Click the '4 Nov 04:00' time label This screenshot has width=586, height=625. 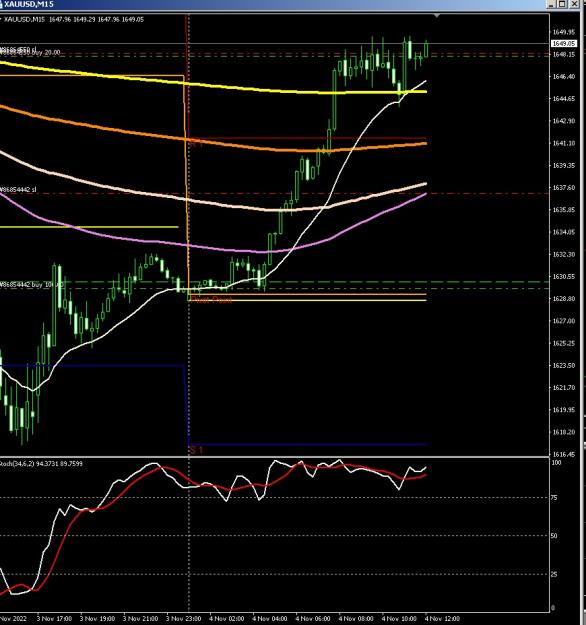(x=270, y=619)
